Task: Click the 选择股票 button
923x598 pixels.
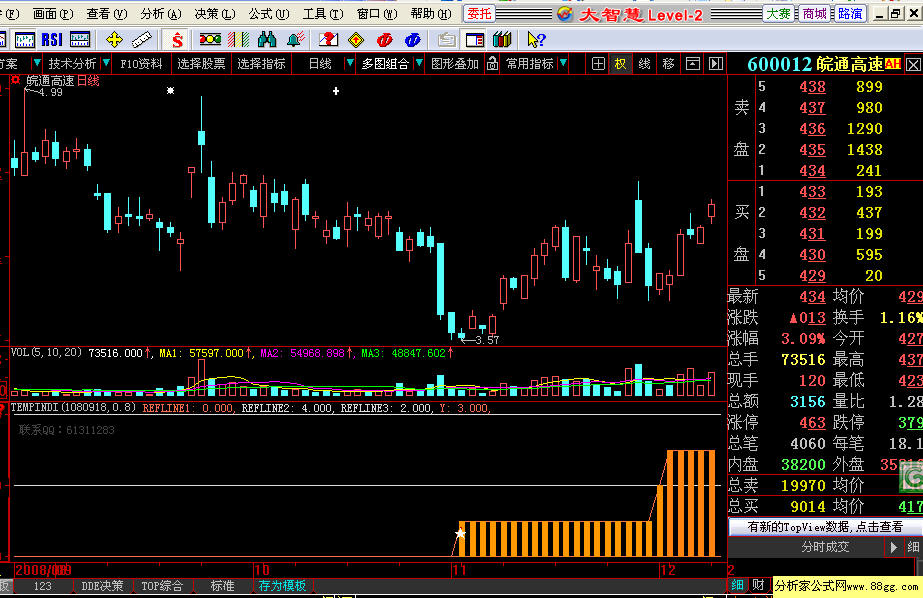Action: [x=201, y=64]
